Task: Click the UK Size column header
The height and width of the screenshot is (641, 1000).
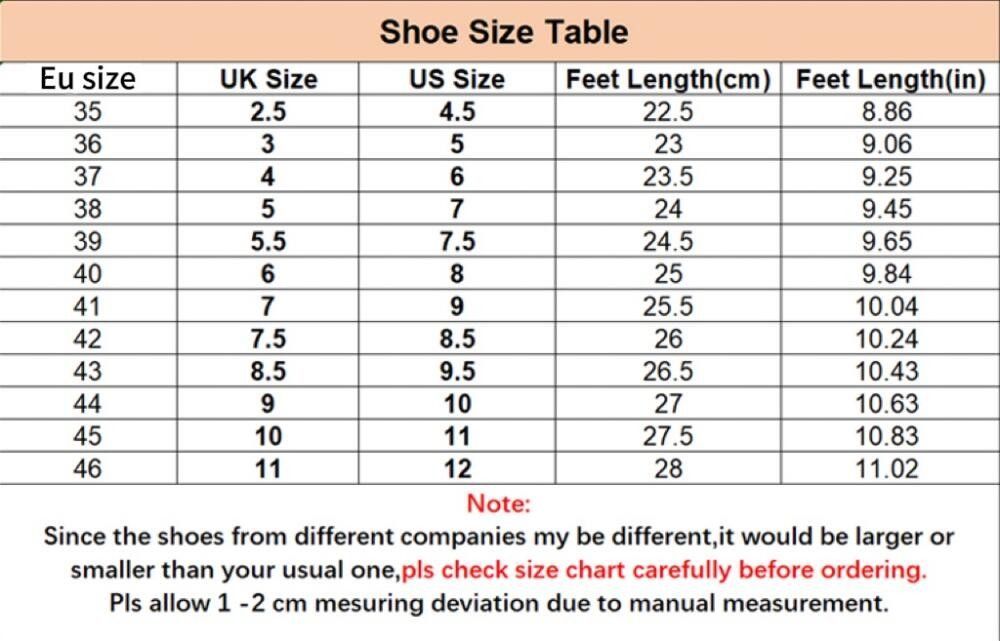Action: tap(268, 80)
